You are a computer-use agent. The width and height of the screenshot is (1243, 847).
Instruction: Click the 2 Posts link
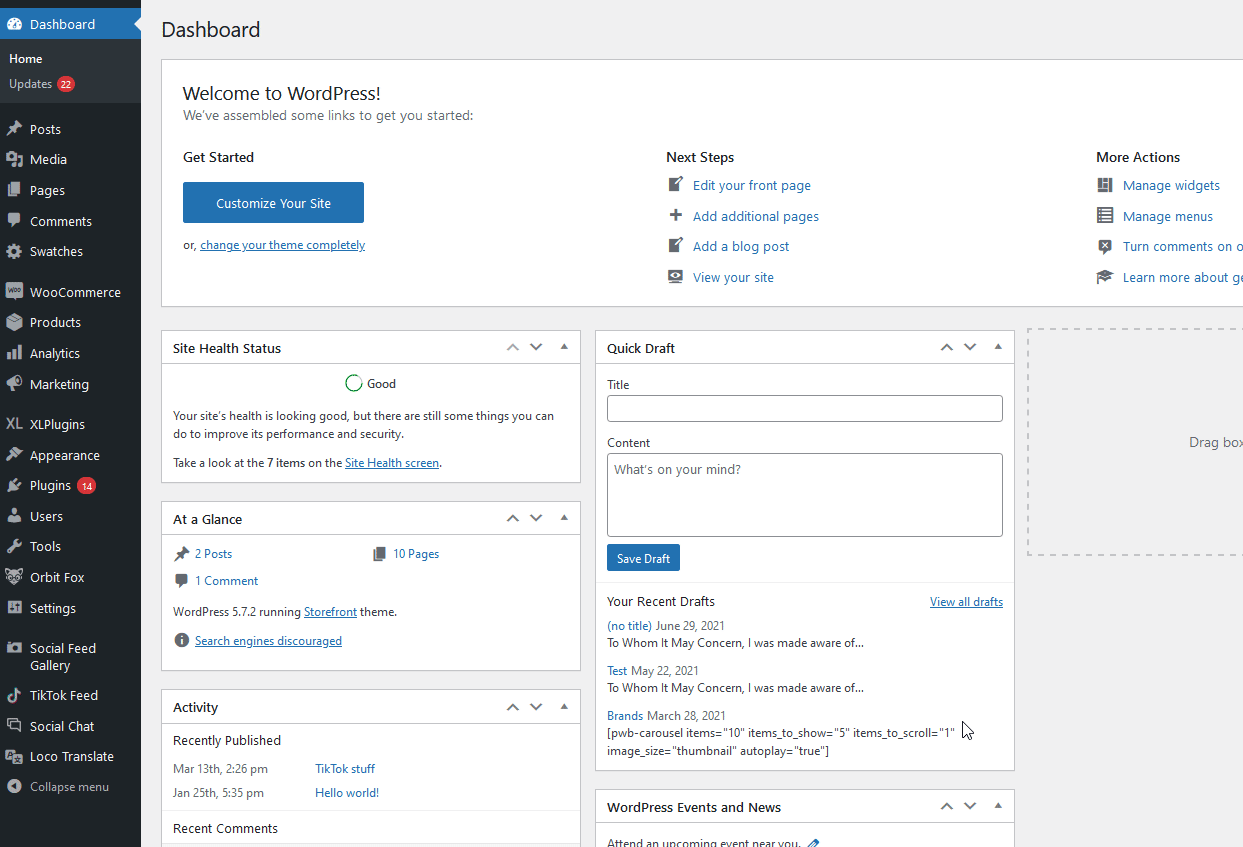point(213,553)
